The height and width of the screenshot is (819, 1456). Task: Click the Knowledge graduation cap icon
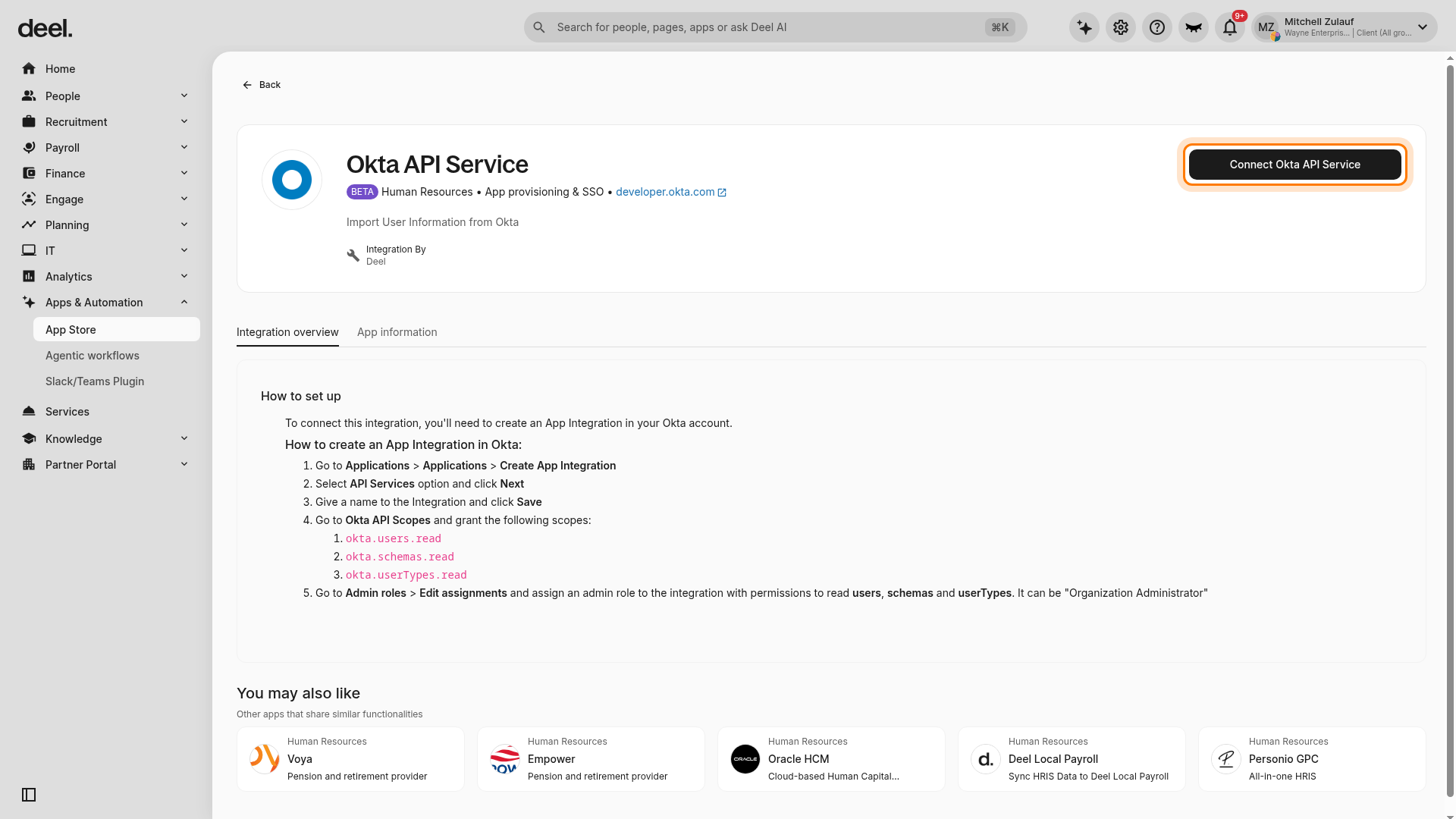click(x=29, y=439)
